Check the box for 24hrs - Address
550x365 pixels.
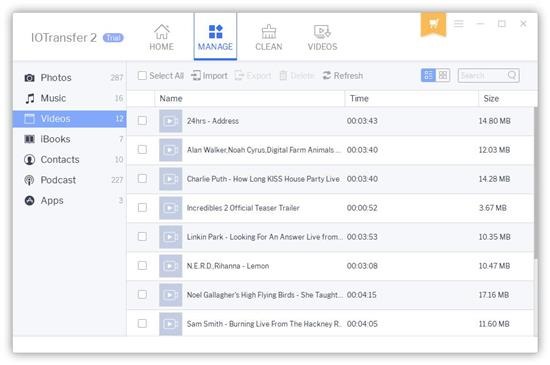click(142, 121)
